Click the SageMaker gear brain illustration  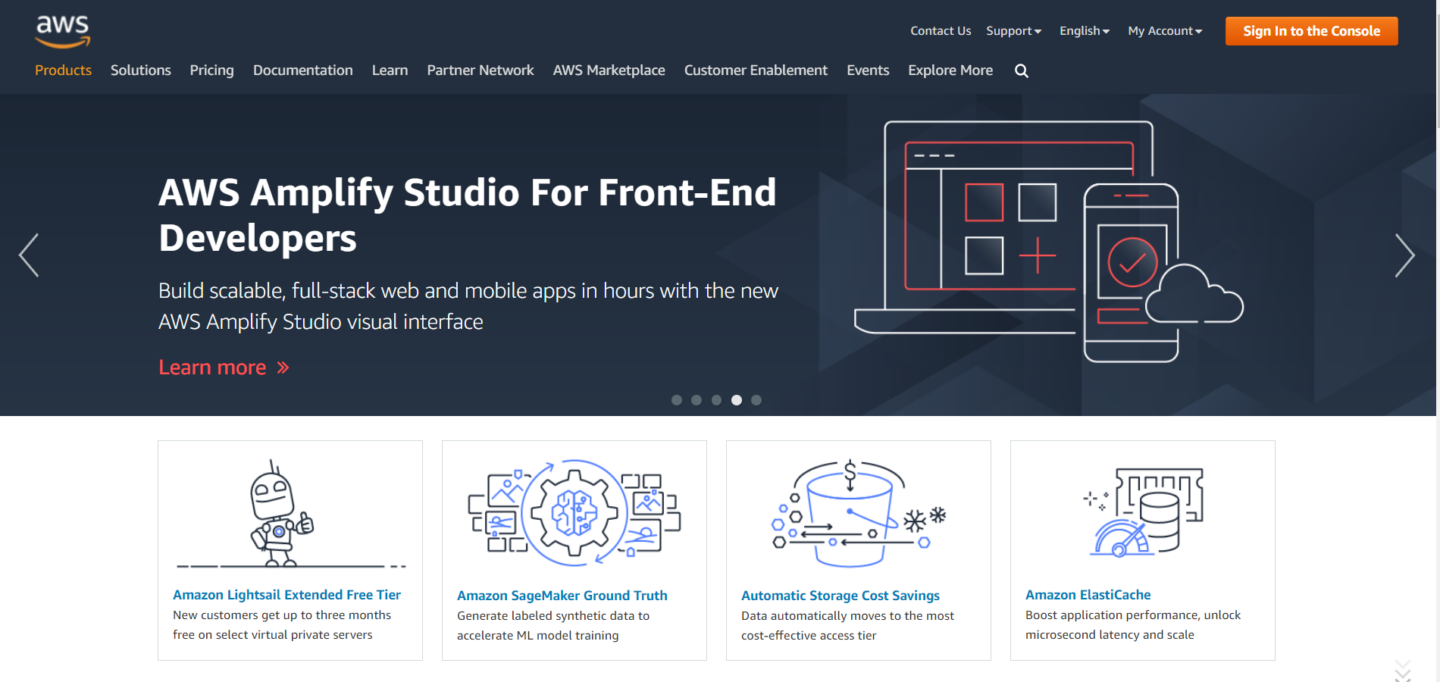click(573, 513)
